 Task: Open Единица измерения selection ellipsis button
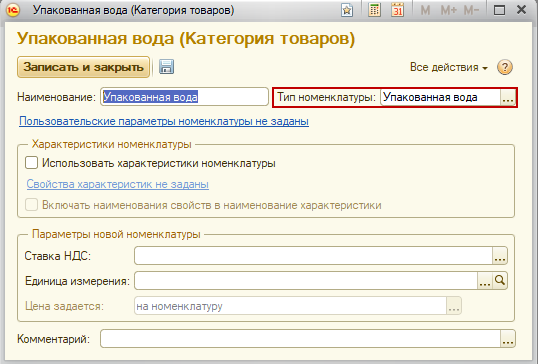(x=485, y=281)
